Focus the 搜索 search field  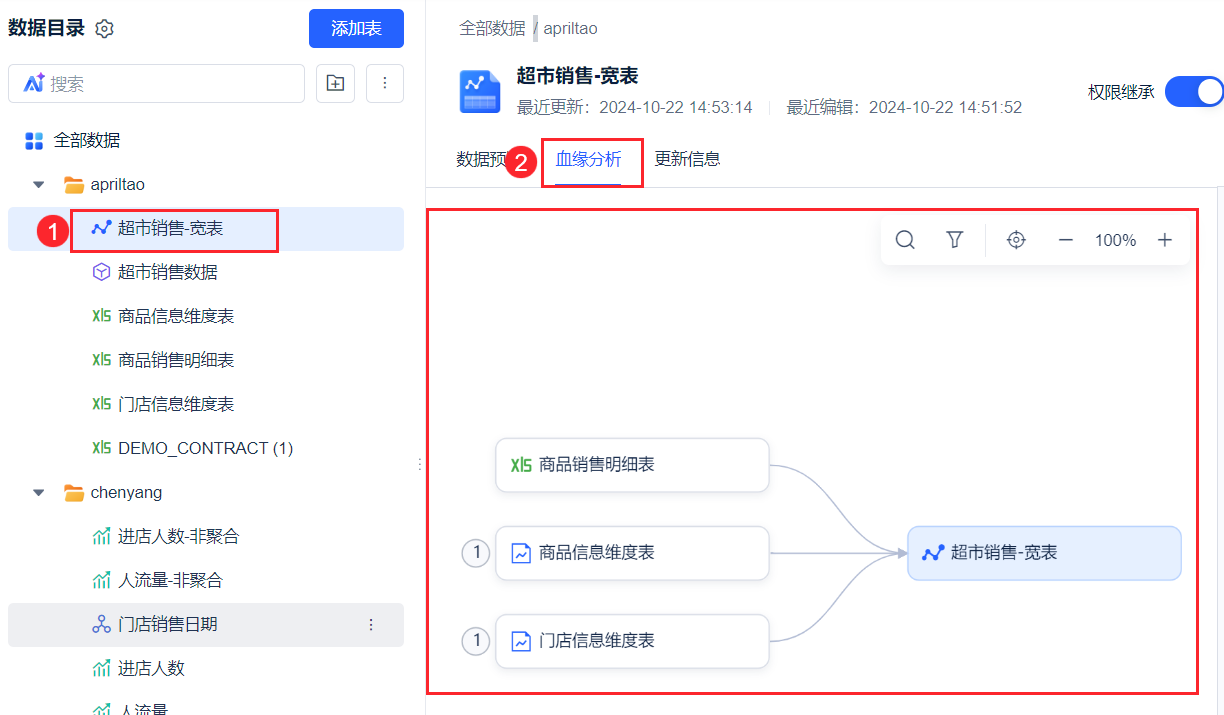coord(156,84)
